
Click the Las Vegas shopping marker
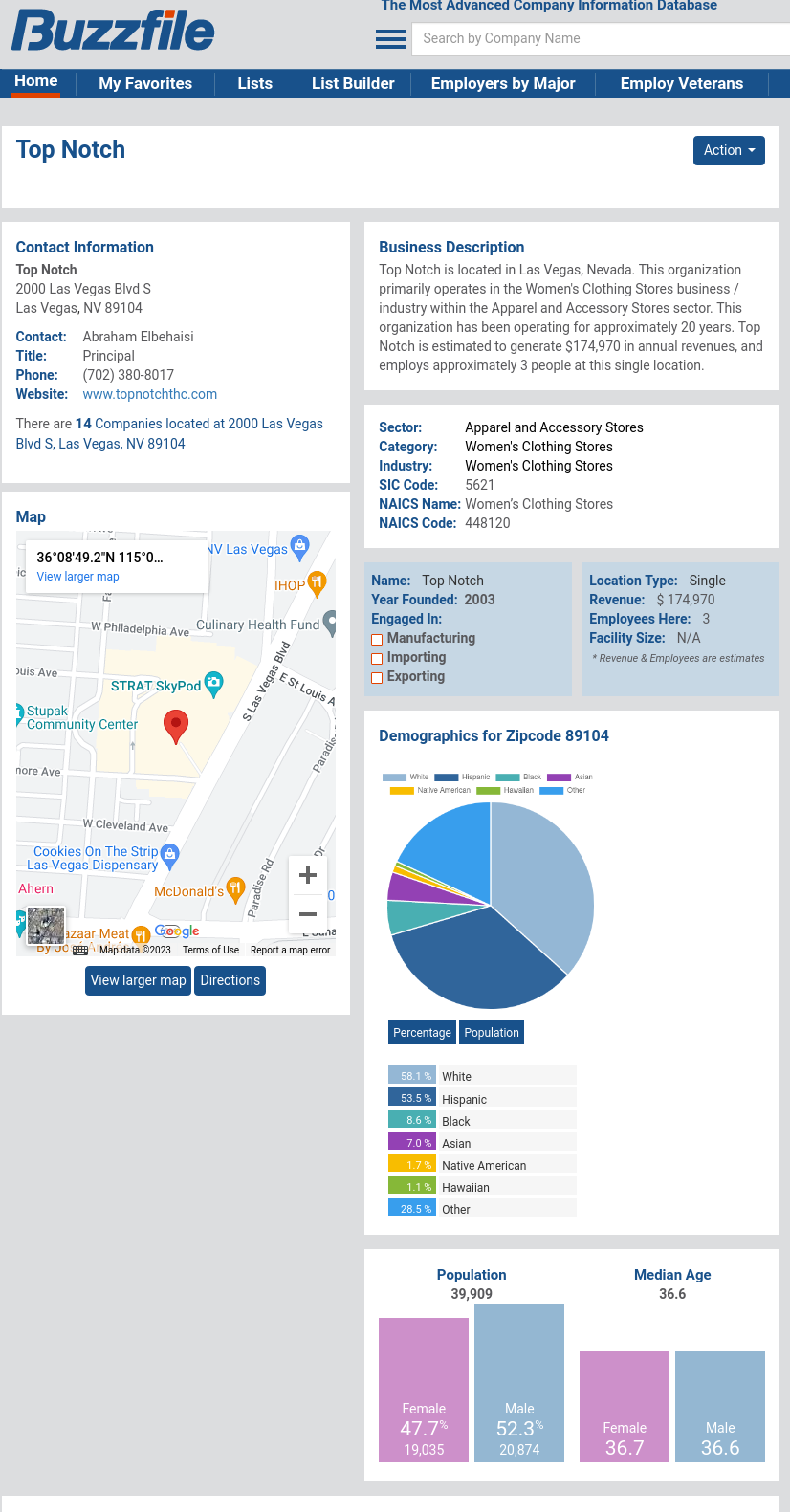pos(299,546)
